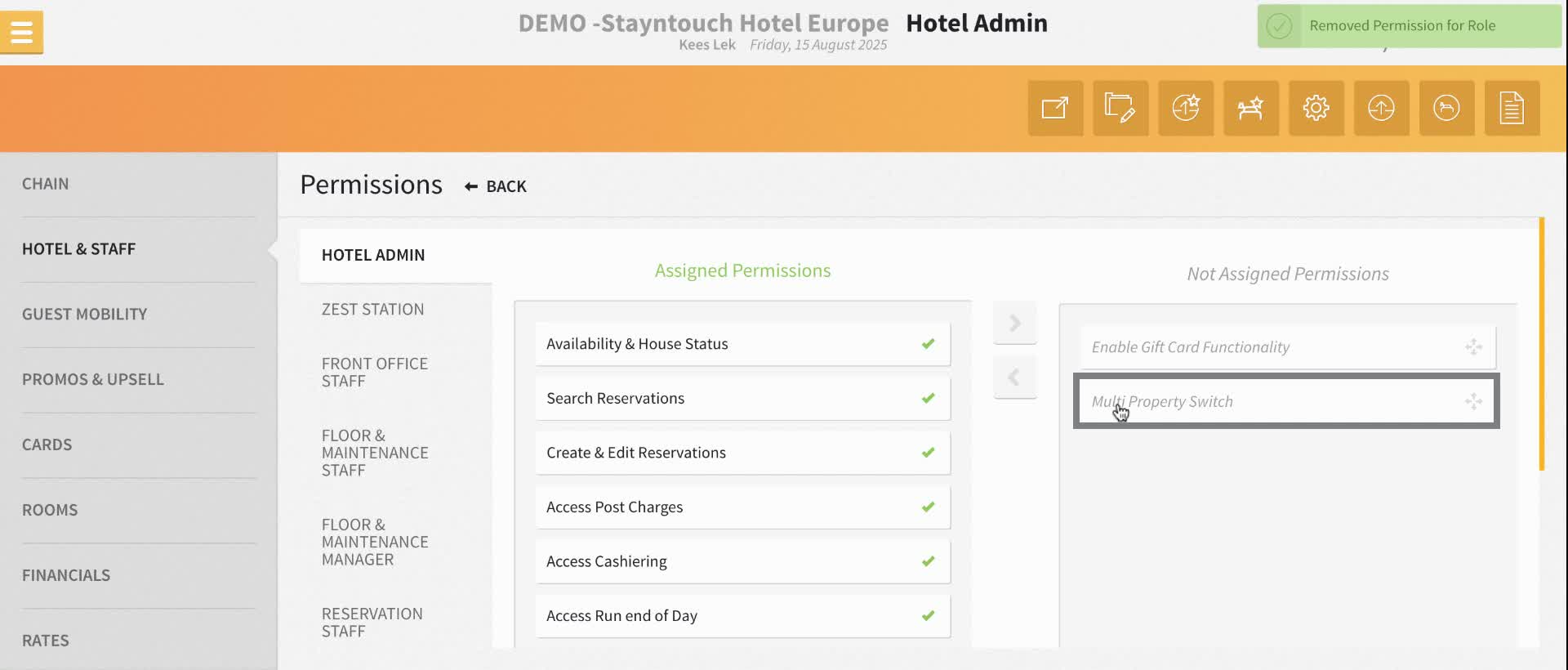Toggle checkmark on Access Cashiering

click(x=929, y=561)
